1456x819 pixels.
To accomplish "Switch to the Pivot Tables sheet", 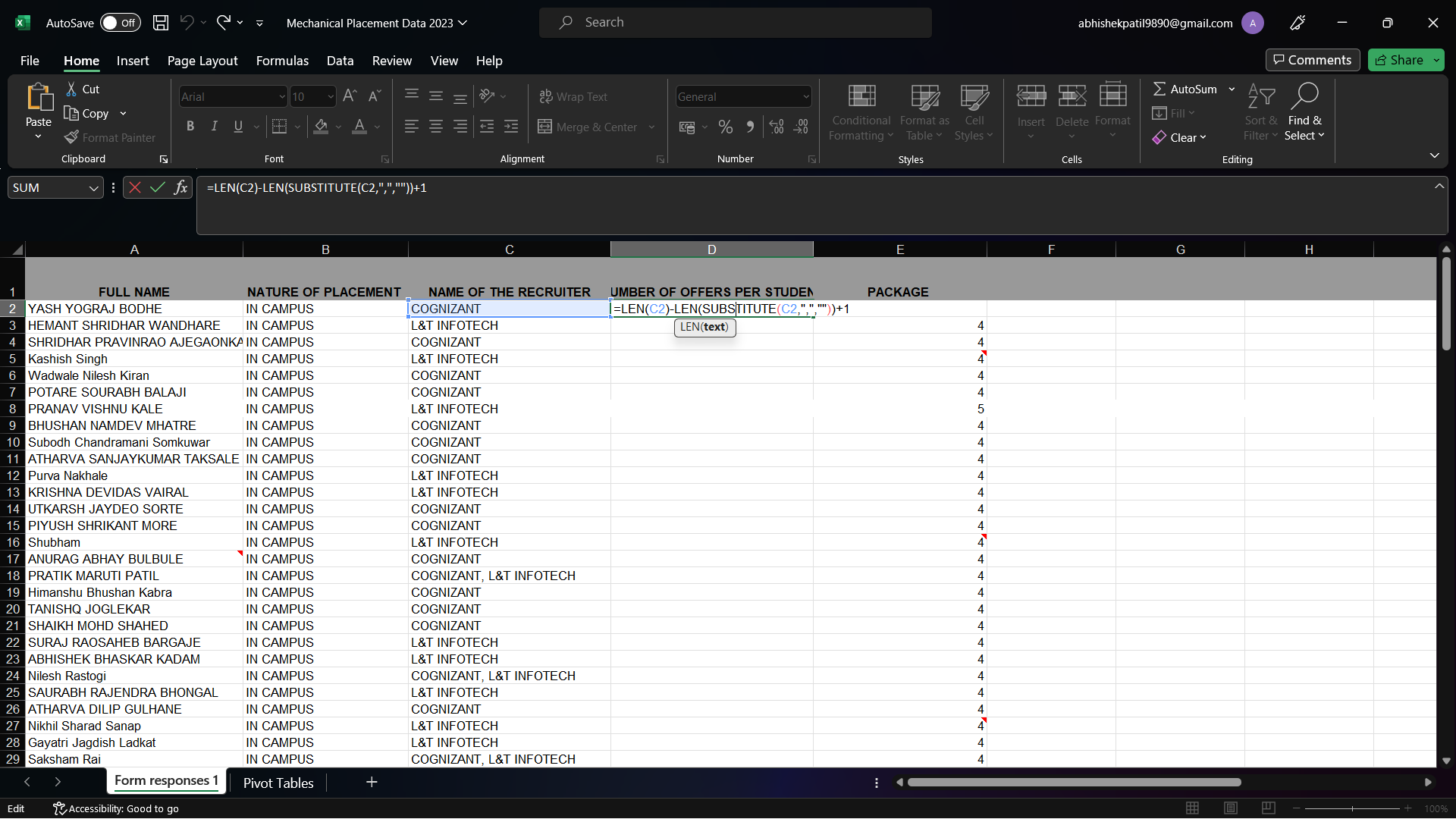I will coord(278,783).
